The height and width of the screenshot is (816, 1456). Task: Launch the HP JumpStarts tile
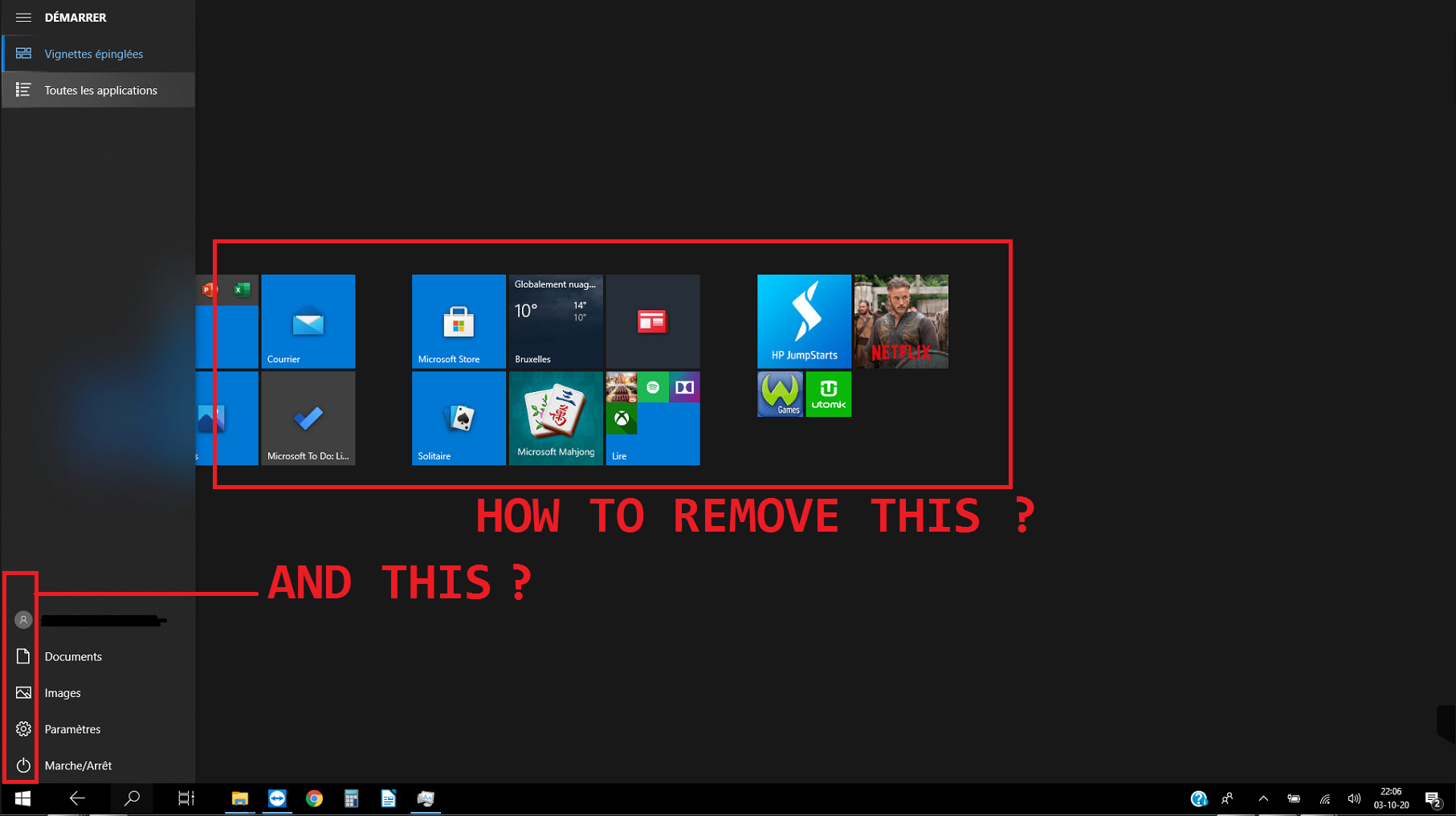804,321
